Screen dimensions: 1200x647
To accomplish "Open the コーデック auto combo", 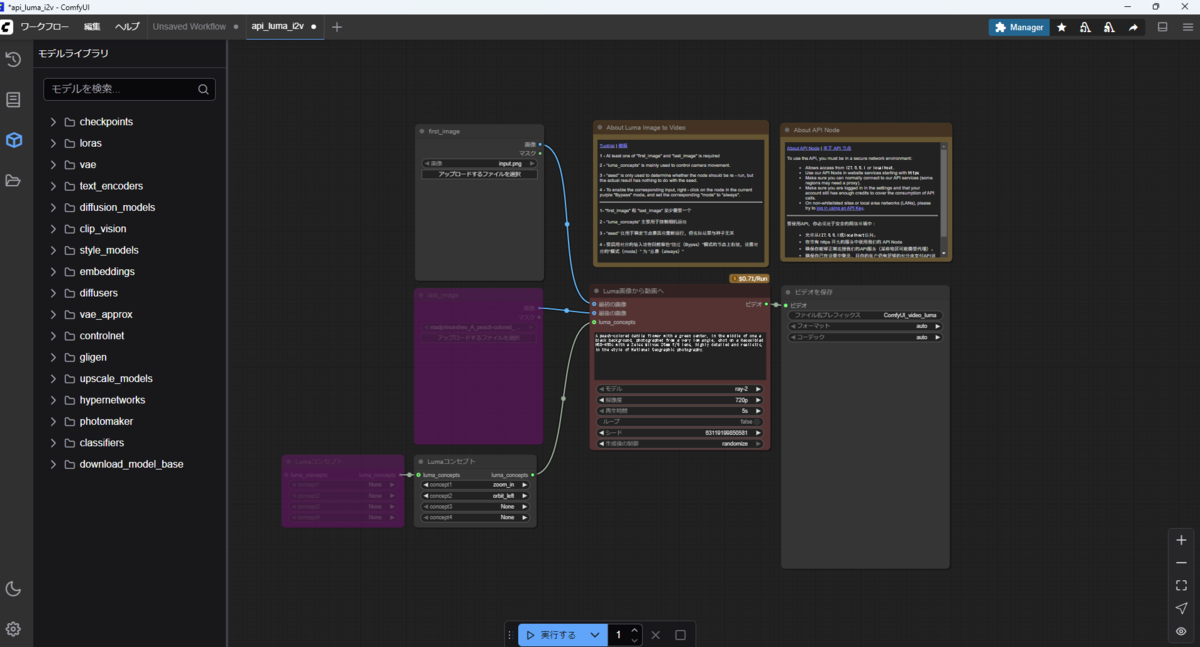I will pyautogui.click(x=865, y=337).
